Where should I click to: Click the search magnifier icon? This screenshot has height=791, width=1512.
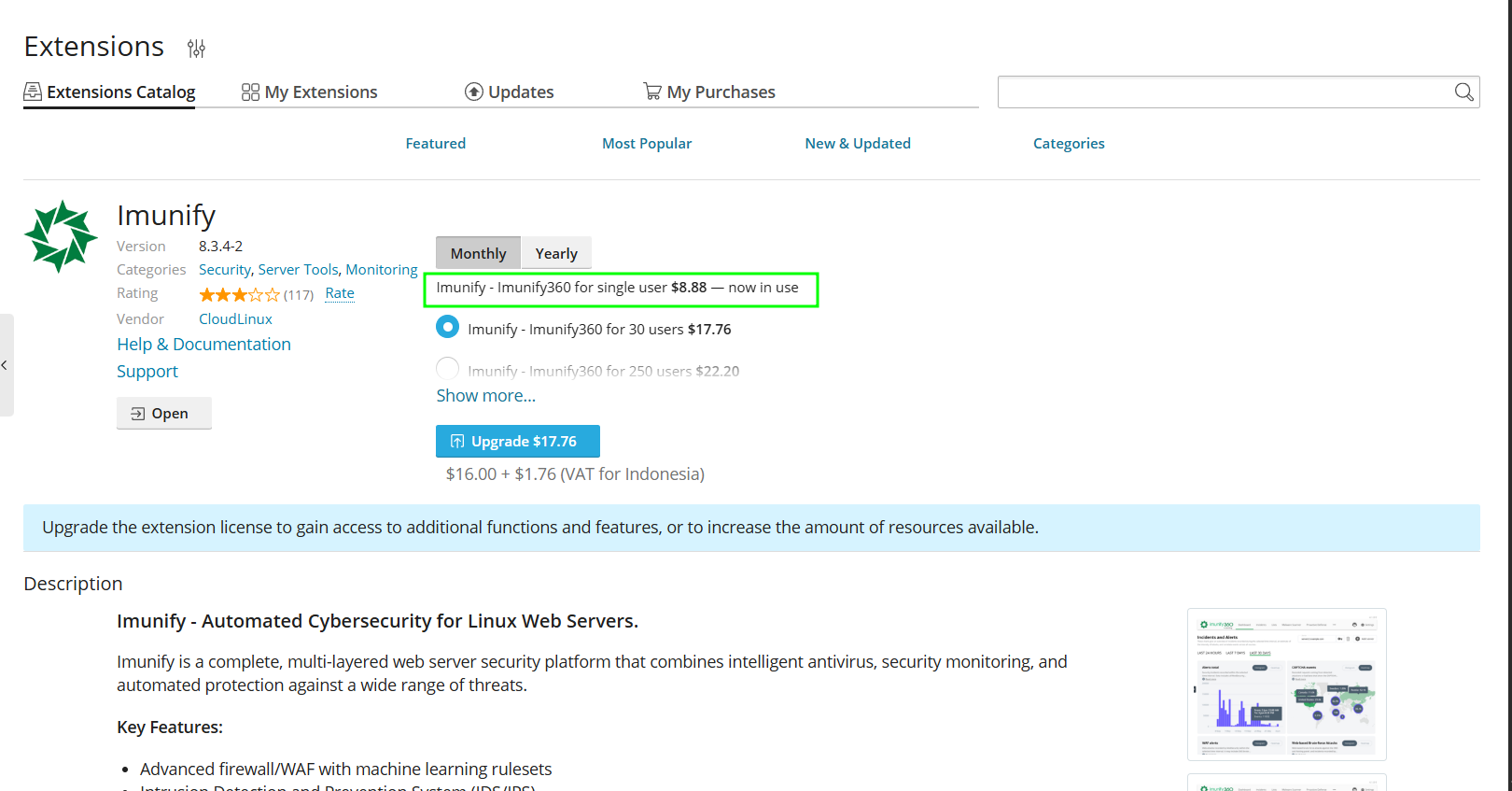coord(1463,92)
